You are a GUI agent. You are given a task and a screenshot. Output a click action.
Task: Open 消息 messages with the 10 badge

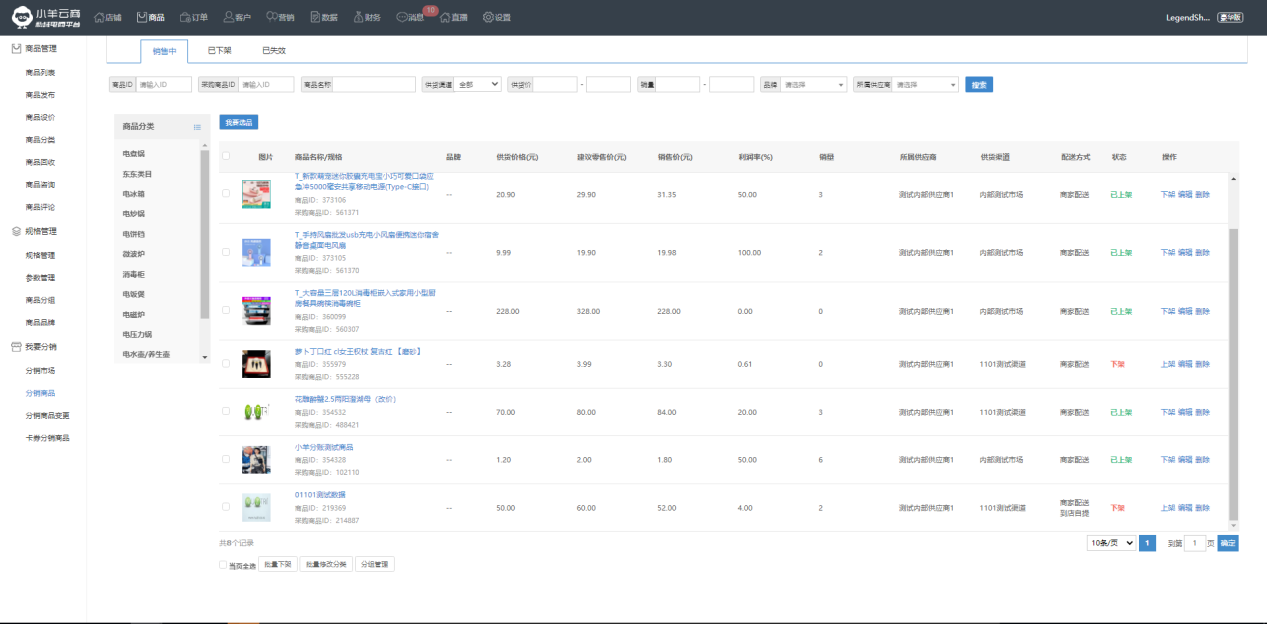coord(402,17)
